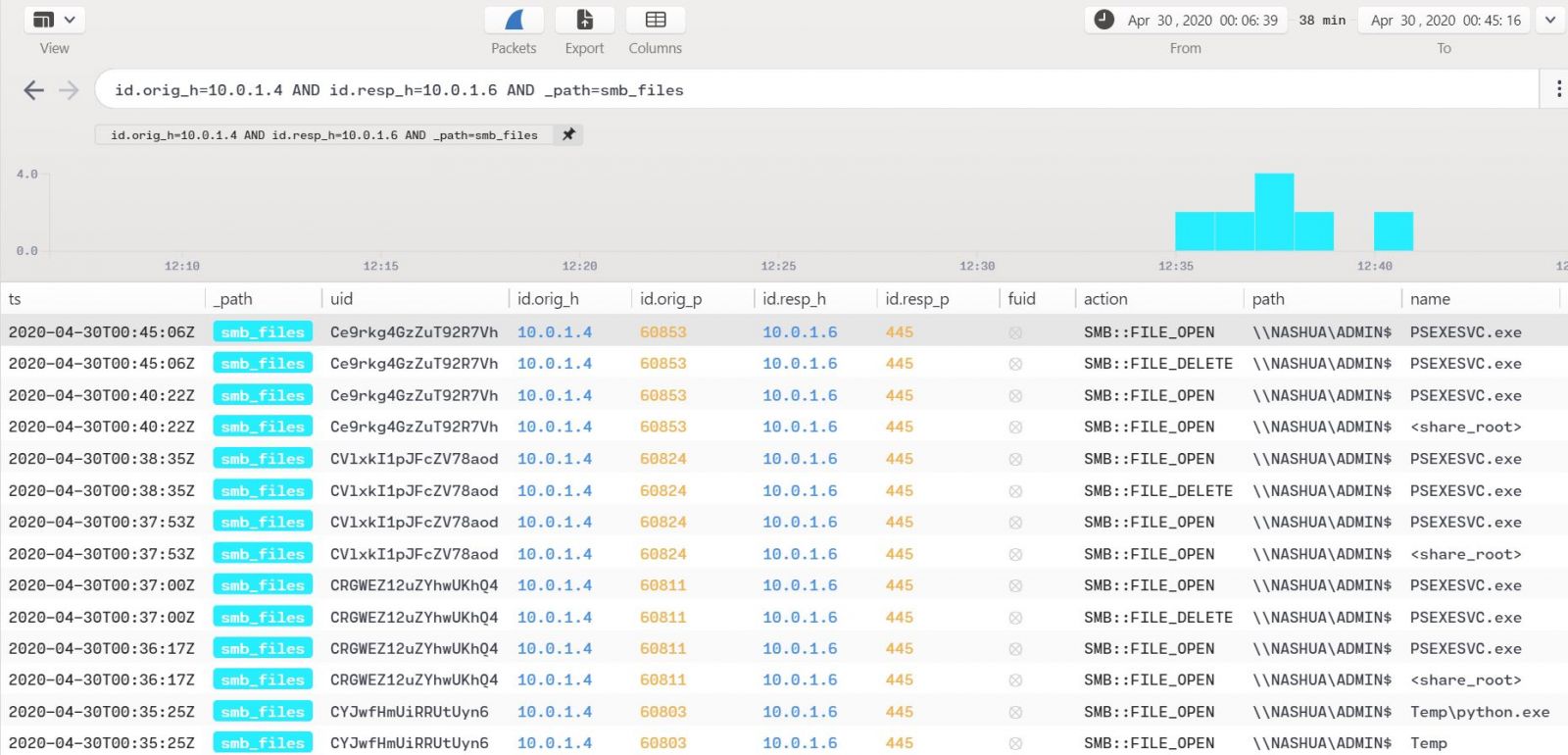Select the pinned filter chip text
The image size is (1568, 755).
(x=323, y=135)
